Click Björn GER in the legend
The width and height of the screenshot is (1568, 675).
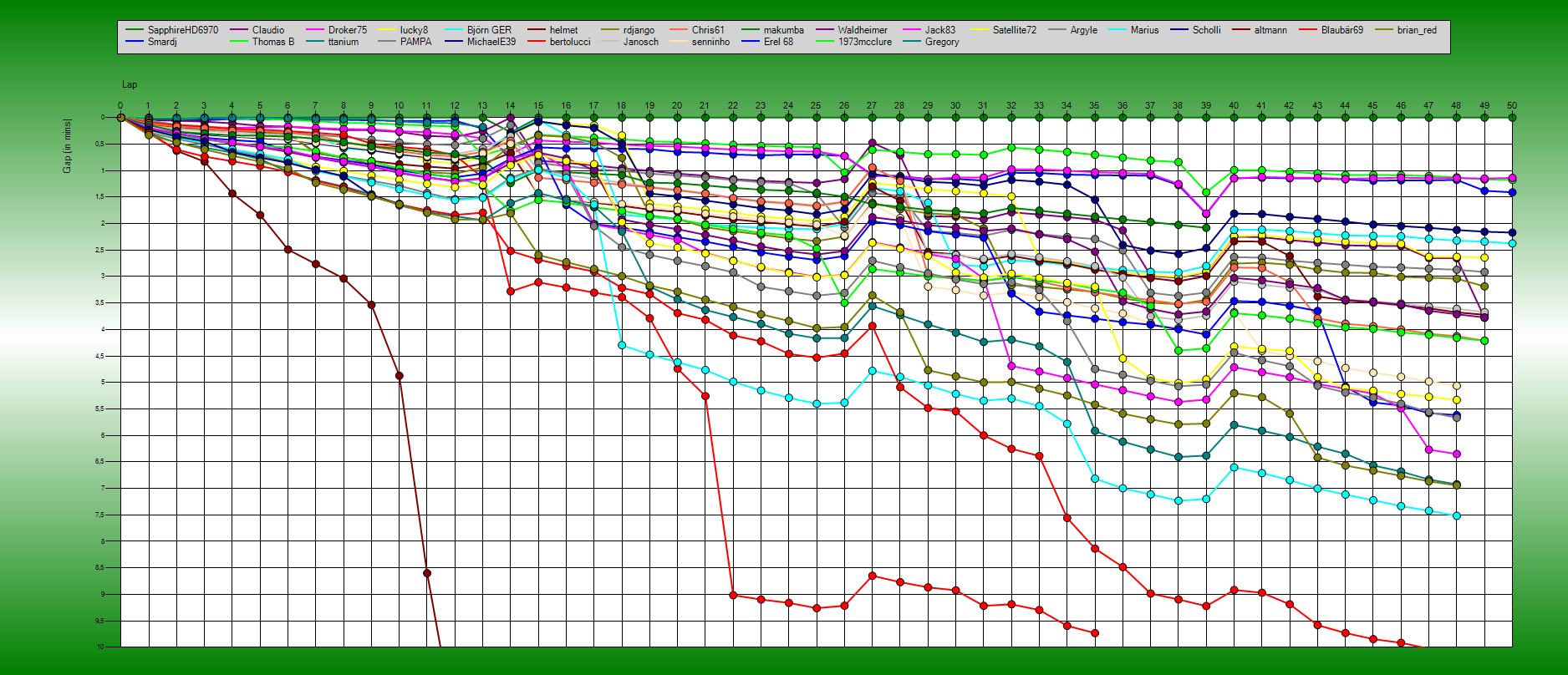point(489,30)
